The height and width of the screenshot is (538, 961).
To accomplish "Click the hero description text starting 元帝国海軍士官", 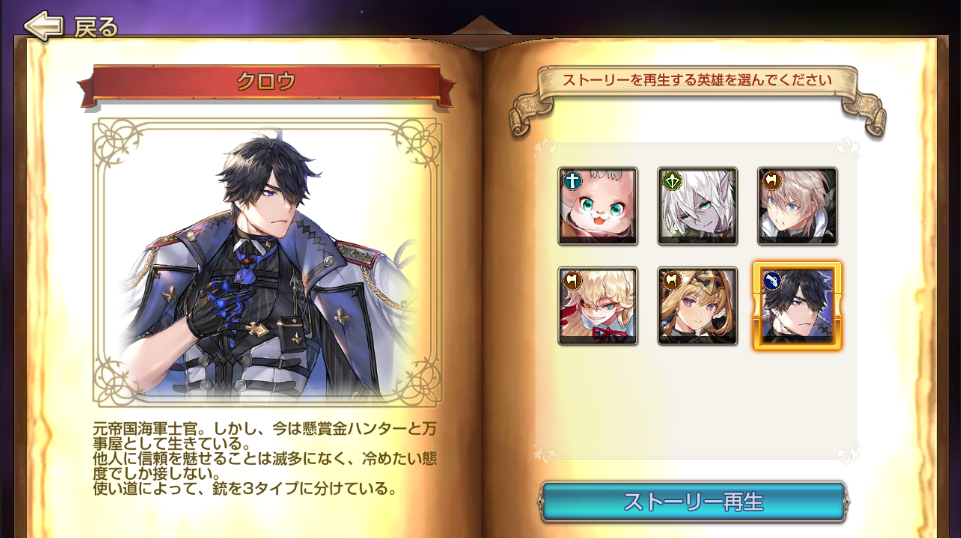I will (x=265, y=458).
